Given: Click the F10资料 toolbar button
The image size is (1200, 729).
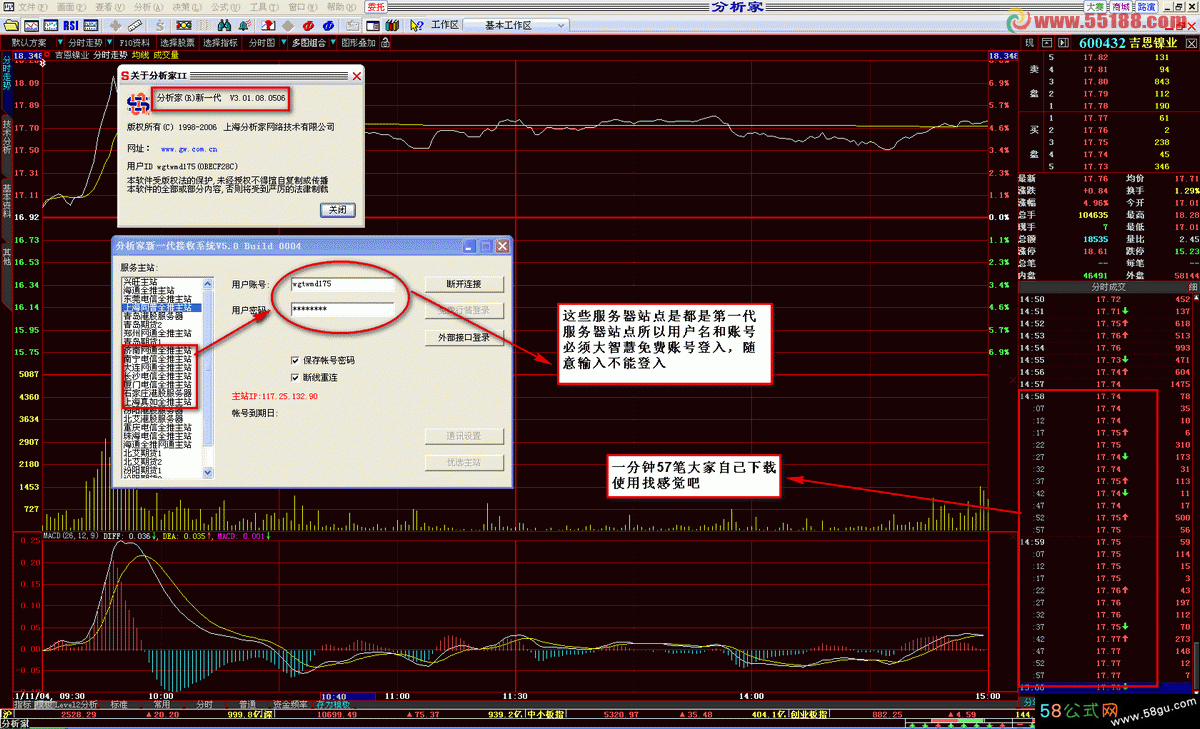Looking at the screenshot, I should (134, 43).
